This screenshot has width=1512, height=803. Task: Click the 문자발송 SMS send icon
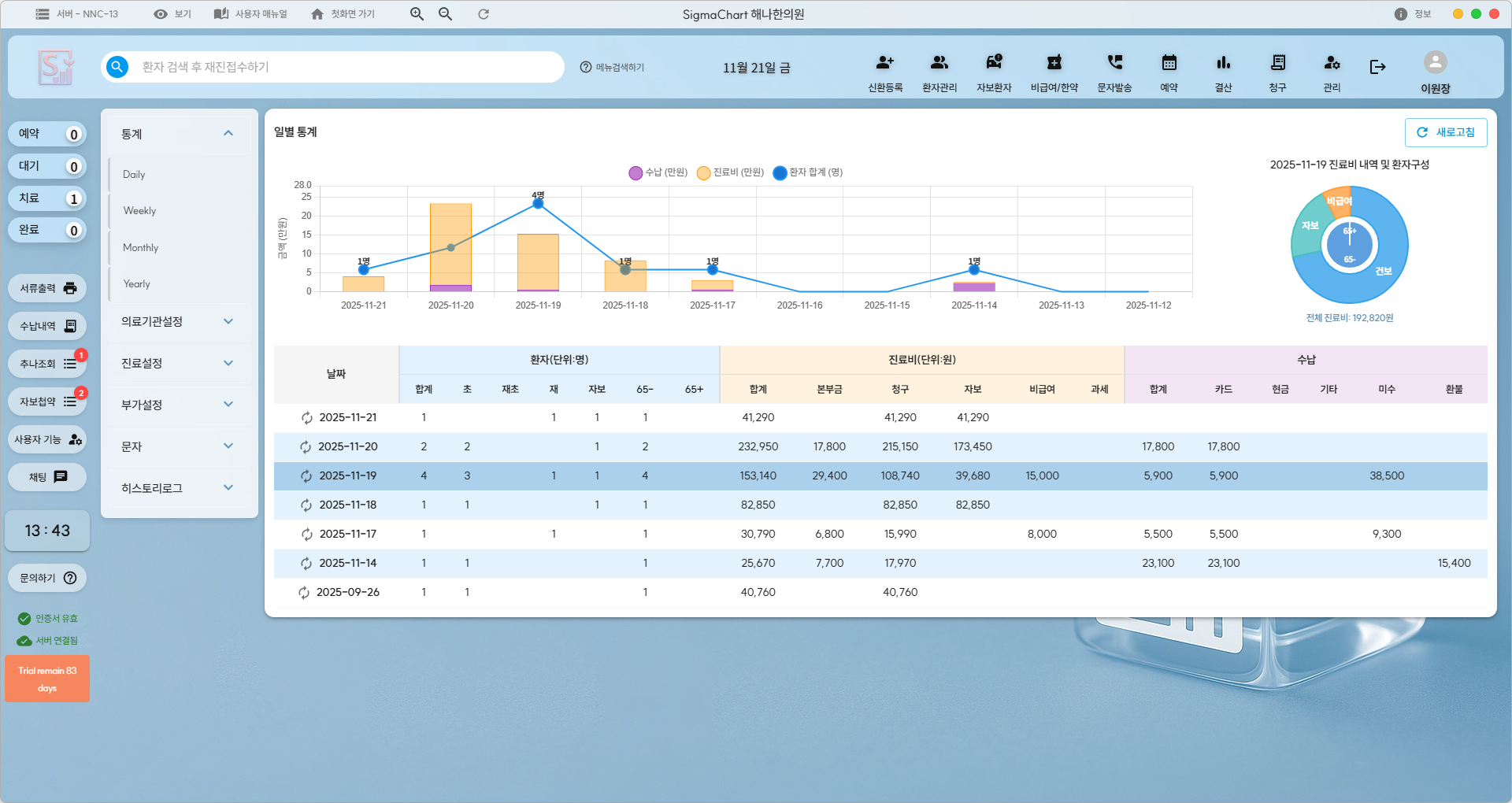(x=1114, y=63)
